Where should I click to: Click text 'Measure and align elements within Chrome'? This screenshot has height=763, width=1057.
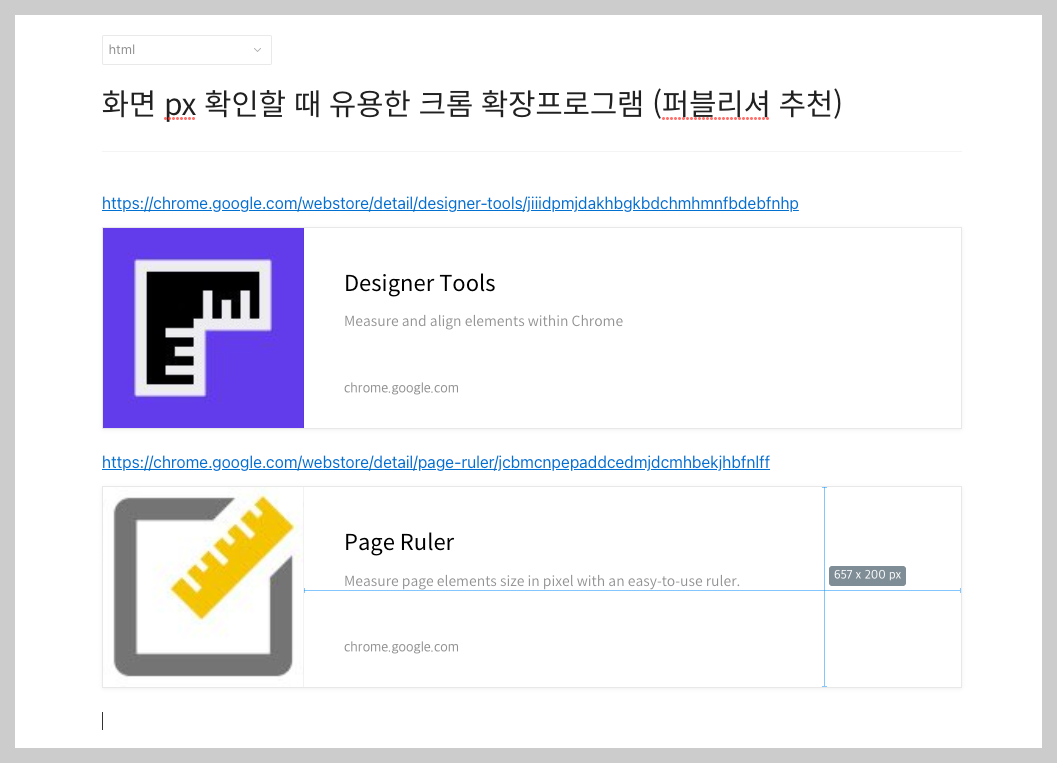tap(483, 321)
